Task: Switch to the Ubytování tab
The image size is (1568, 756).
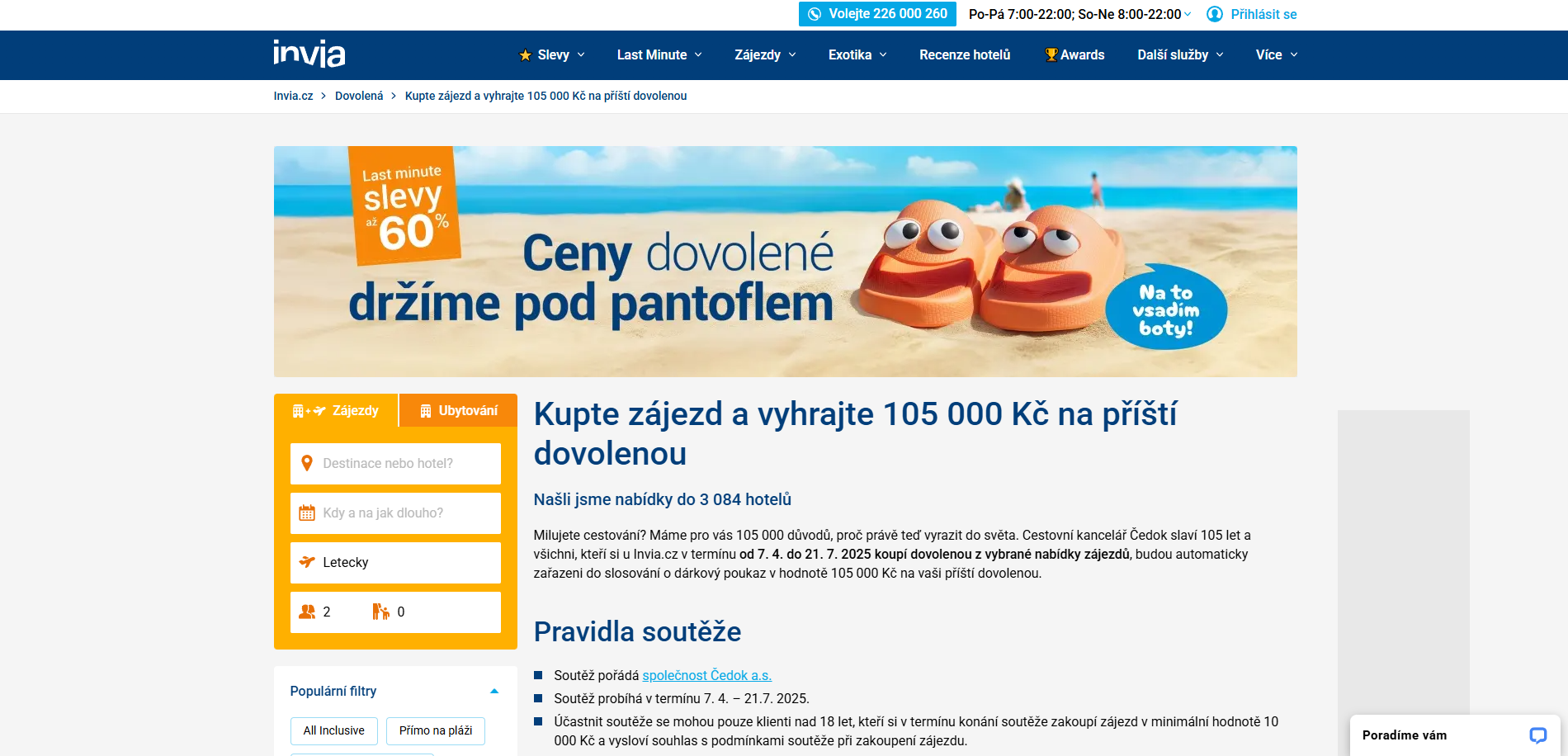Action: click(459, 411)
